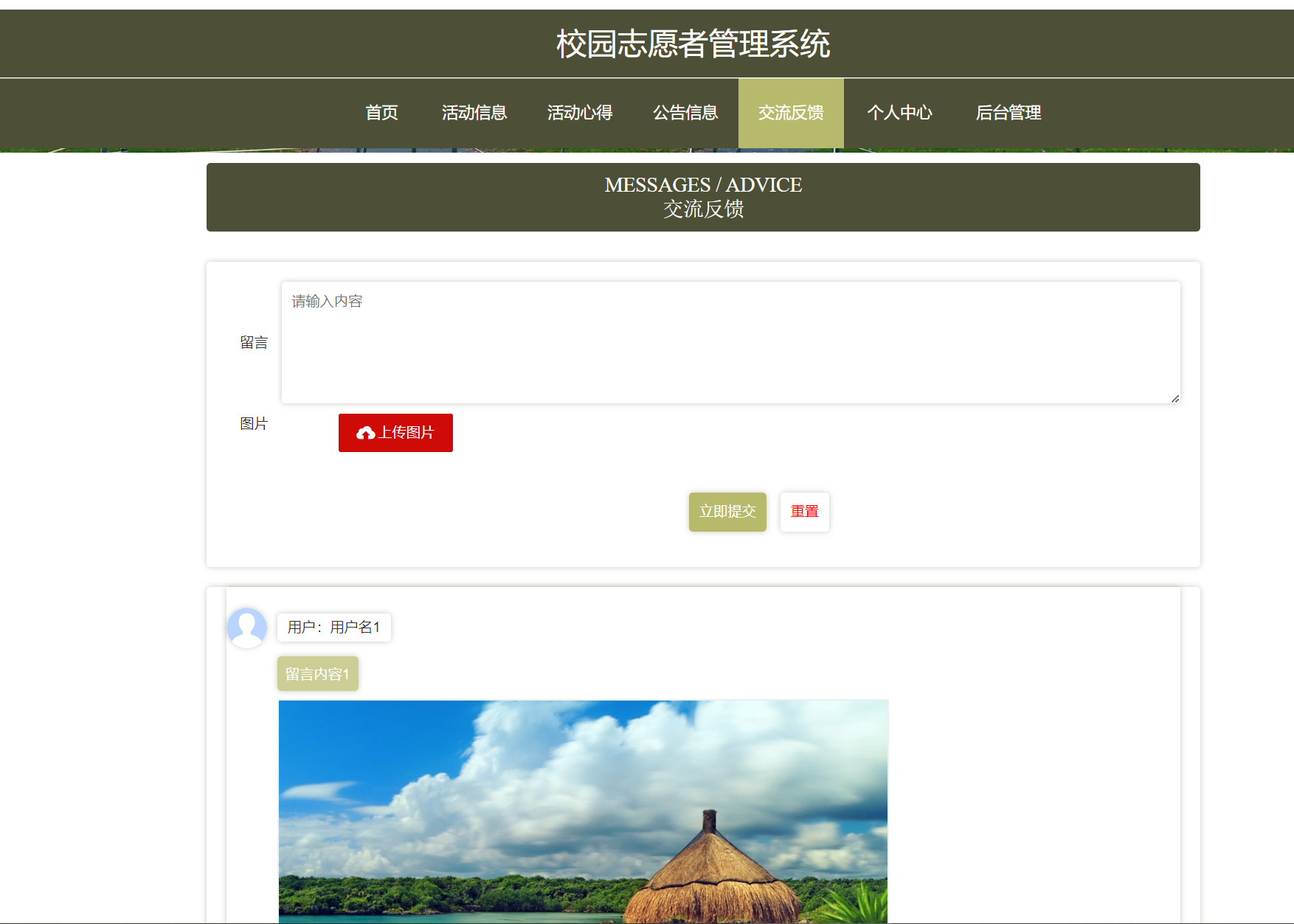Click the 图片 field label
This screenshot has height=924, width=1294.
253,423
